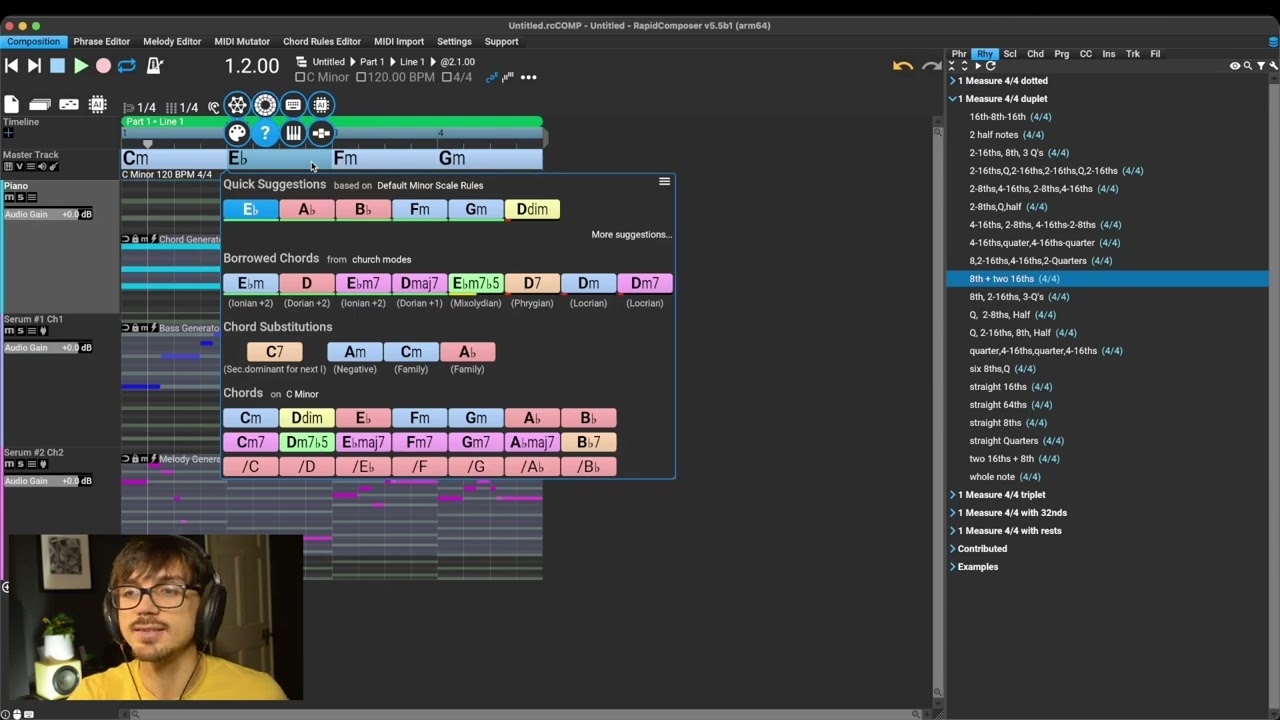The width and height of the screenshot is (1280, 720).
Task: Open the wrench settings in the browser panel
Action: 1273,66
